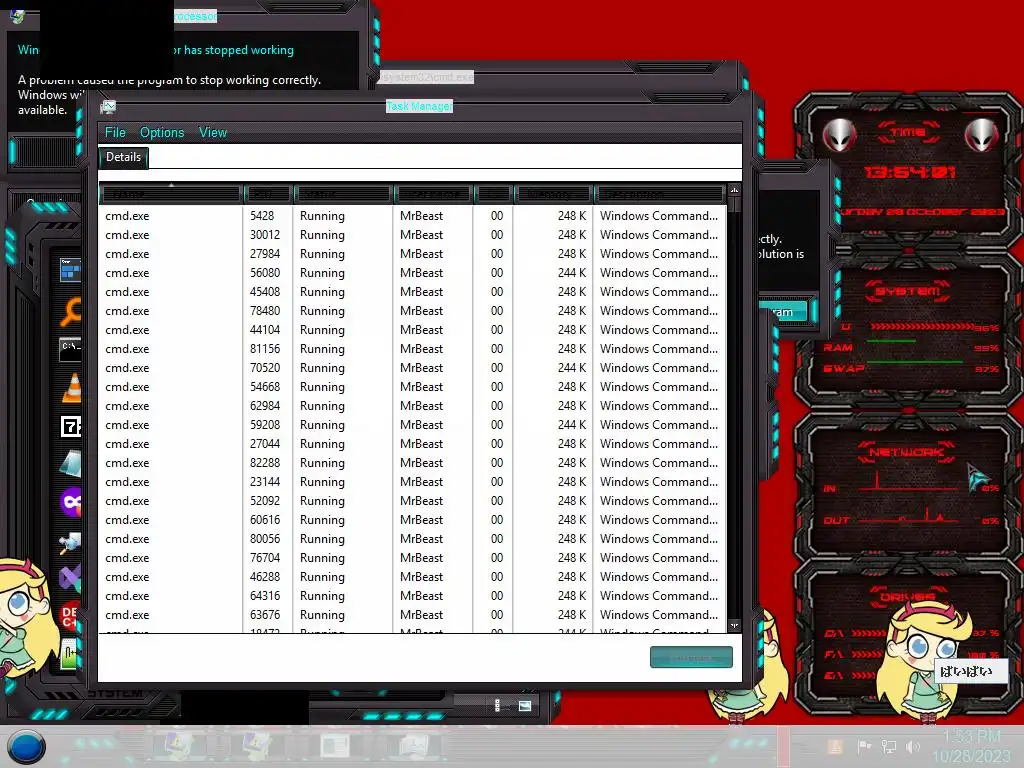Click the network tray icon
This screenshot has width=1024, height=768.
(889, 746)
